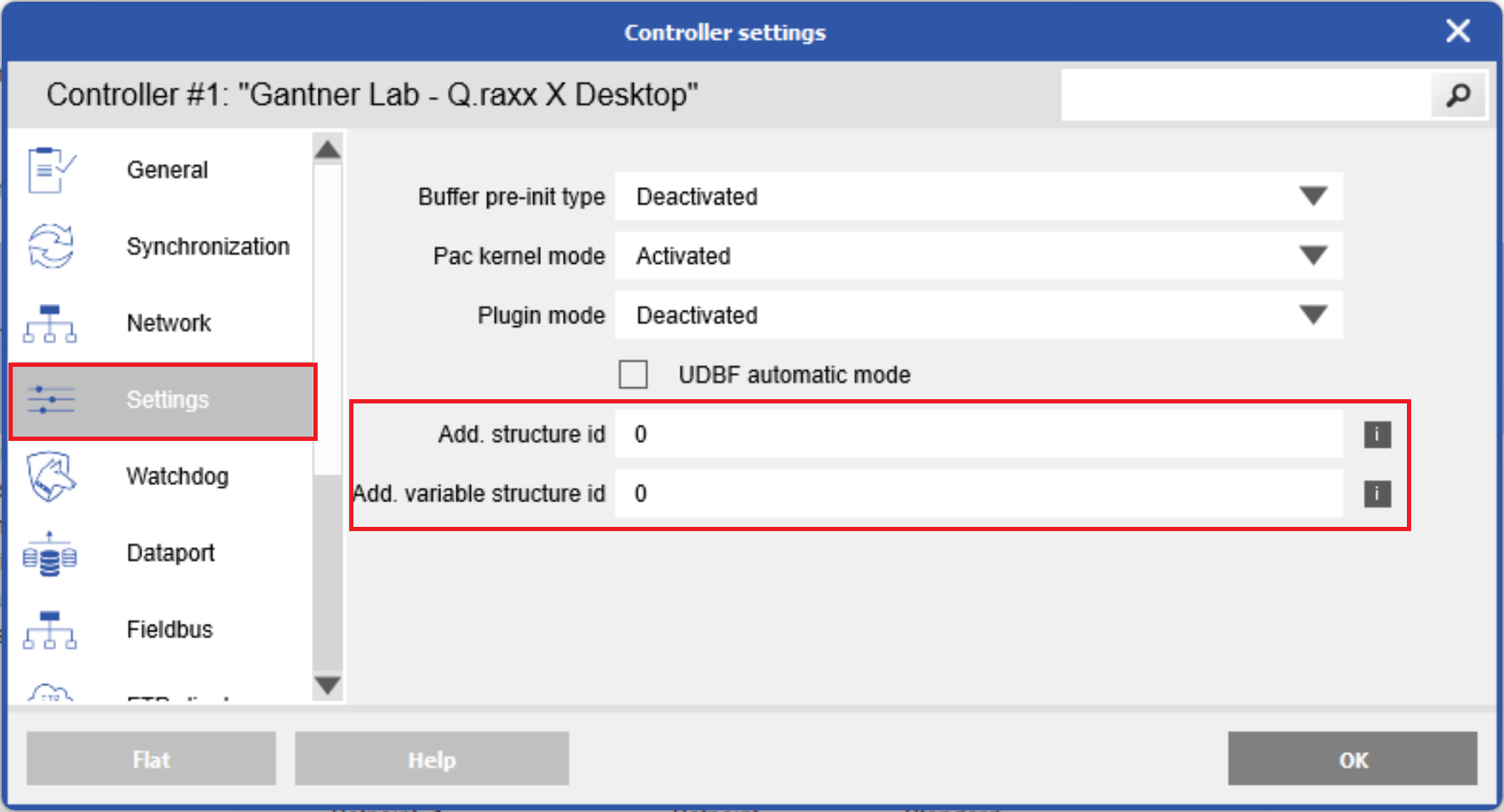The height and width of the screenshot is (812, 1504).
Task: Open the General section icon
Action: (x=51, y=169)
